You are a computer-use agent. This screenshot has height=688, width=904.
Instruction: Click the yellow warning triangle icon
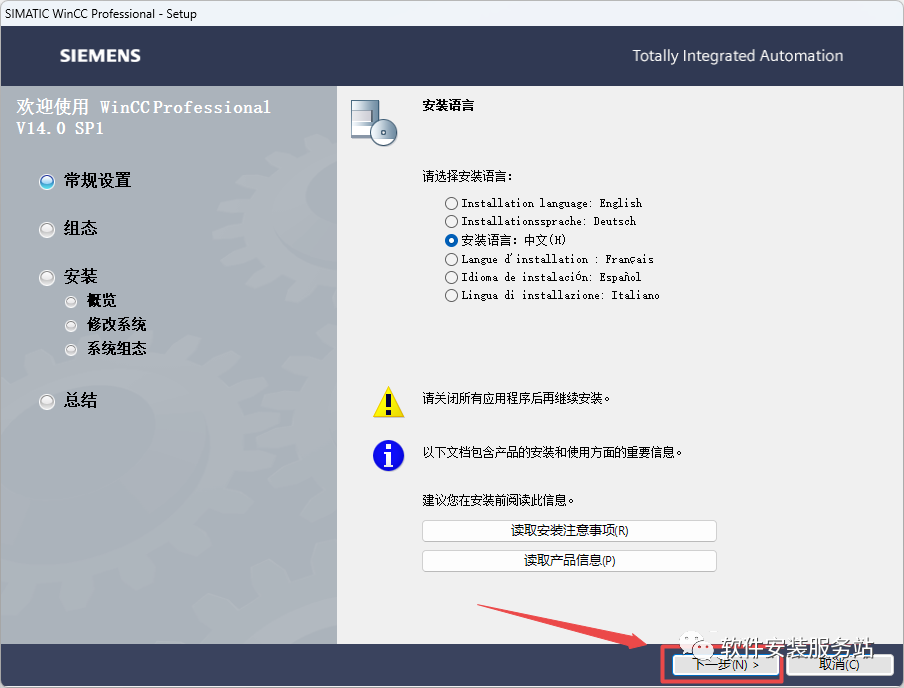pos(389,401)
